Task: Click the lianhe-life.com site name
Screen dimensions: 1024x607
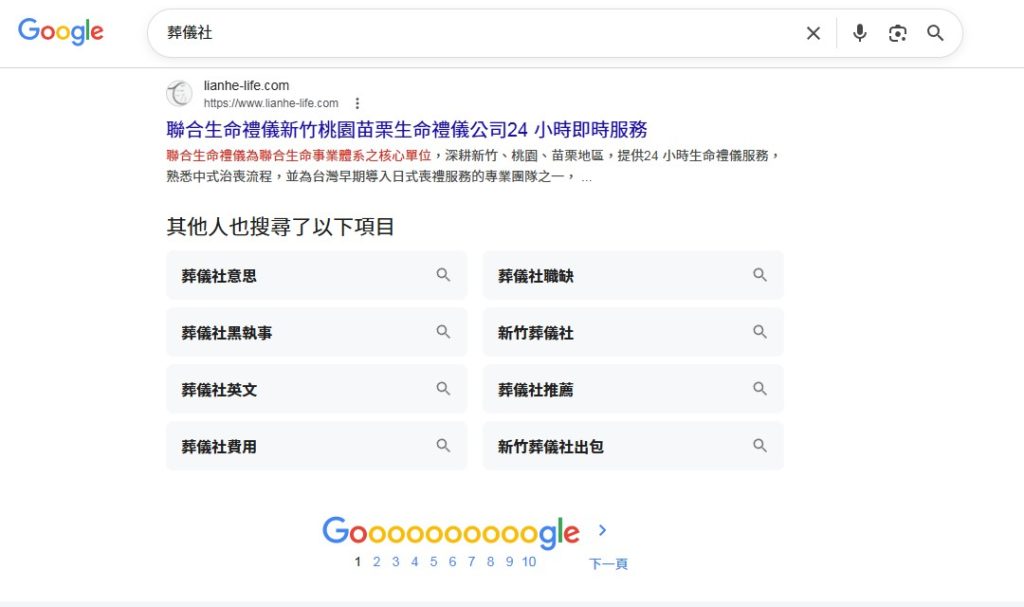Action: 246,86
